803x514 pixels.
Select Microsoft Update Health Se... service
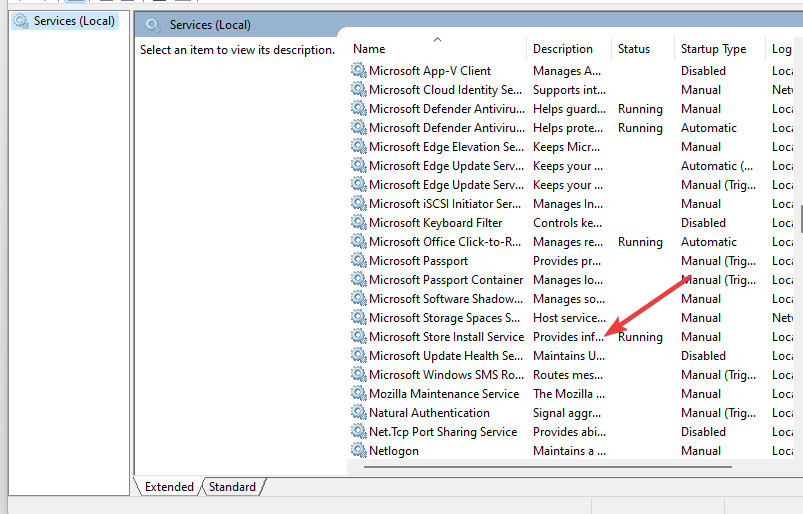(446, 356)
